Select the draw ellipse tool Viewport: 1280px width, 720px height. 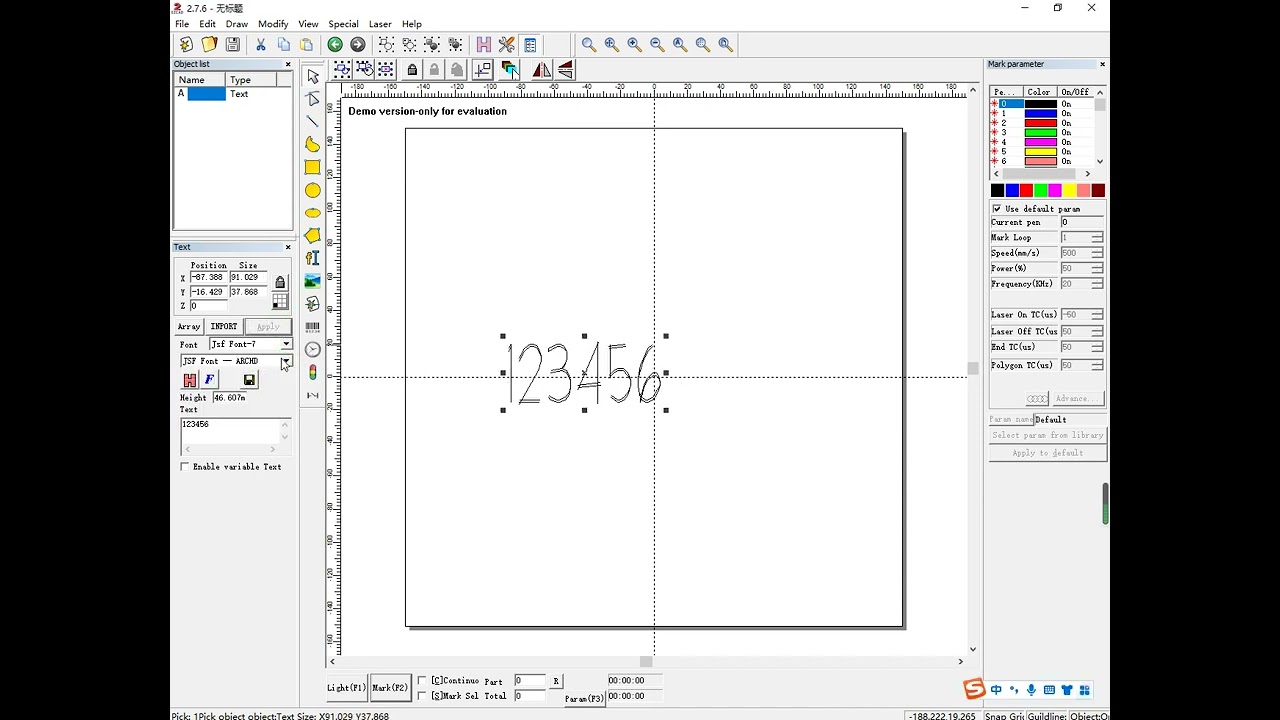(x=313, y=213)
